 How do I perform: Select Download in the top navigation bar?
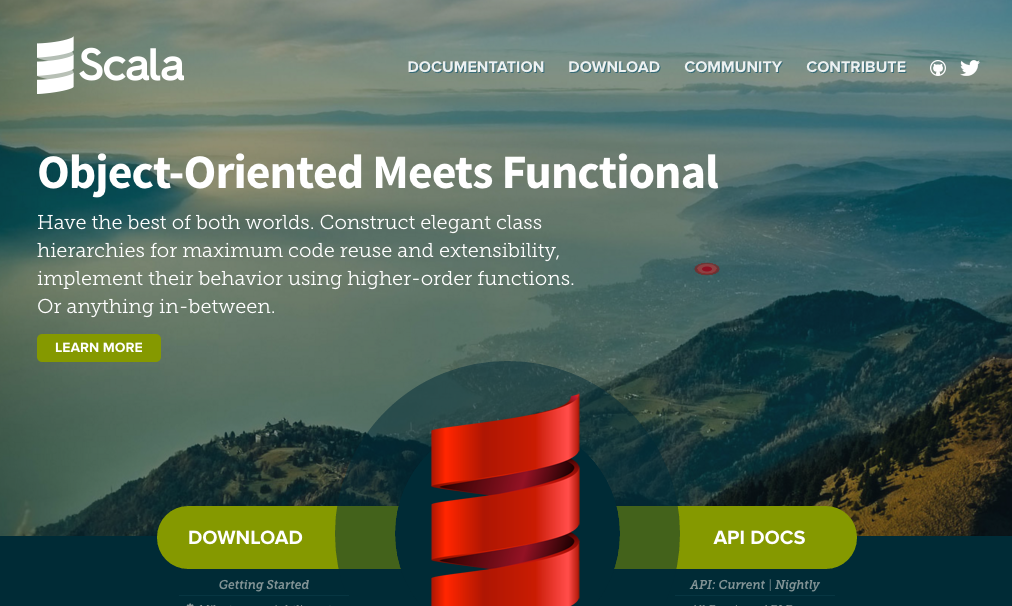[614, 67]
